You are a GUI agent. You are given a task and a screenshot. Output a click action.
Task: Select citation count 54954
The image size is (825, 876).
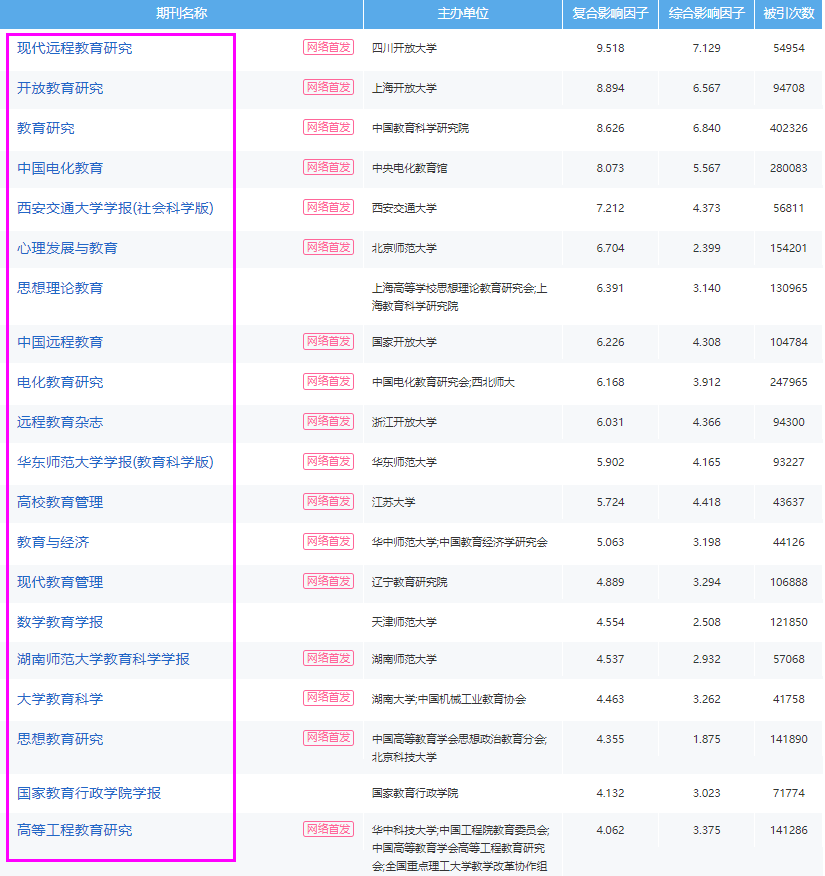click(789, 48)
